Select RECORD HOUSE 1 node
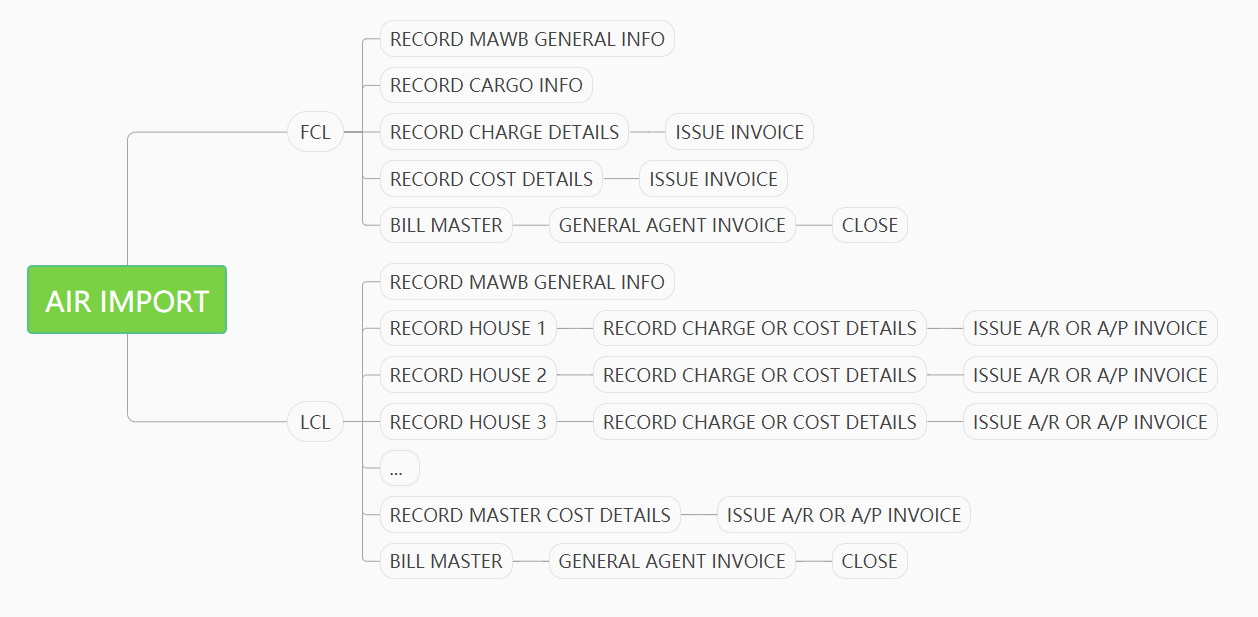 (468, 328)
